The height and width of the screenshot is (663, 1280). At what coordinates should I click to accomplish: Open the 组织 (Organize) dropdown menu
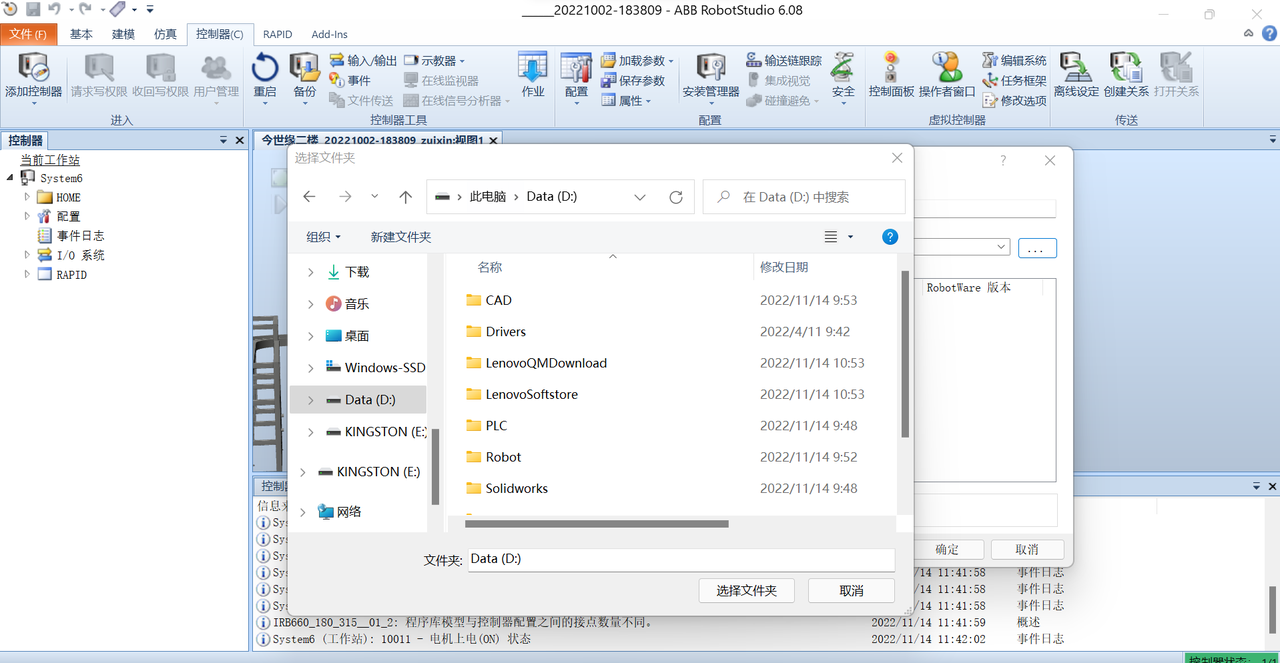click(323, 237)
